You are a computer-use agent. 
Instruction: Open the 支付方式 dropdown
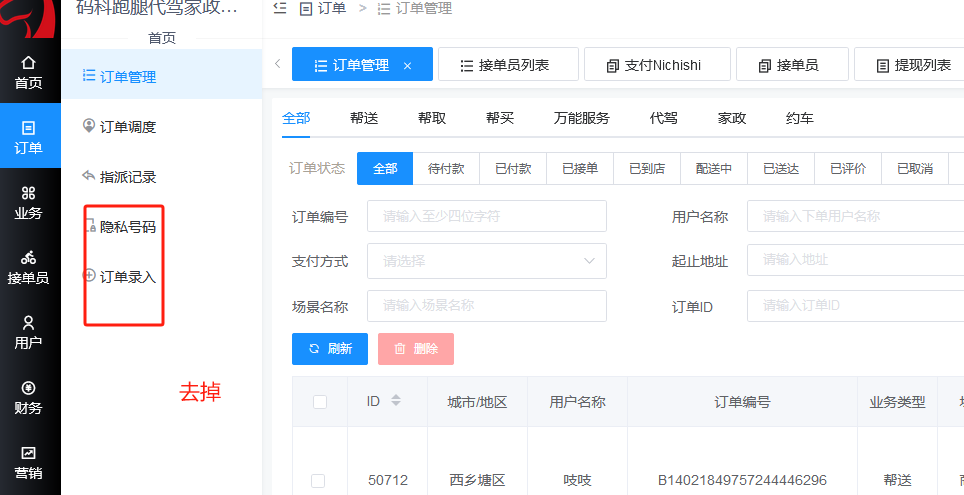coord(487,261)
